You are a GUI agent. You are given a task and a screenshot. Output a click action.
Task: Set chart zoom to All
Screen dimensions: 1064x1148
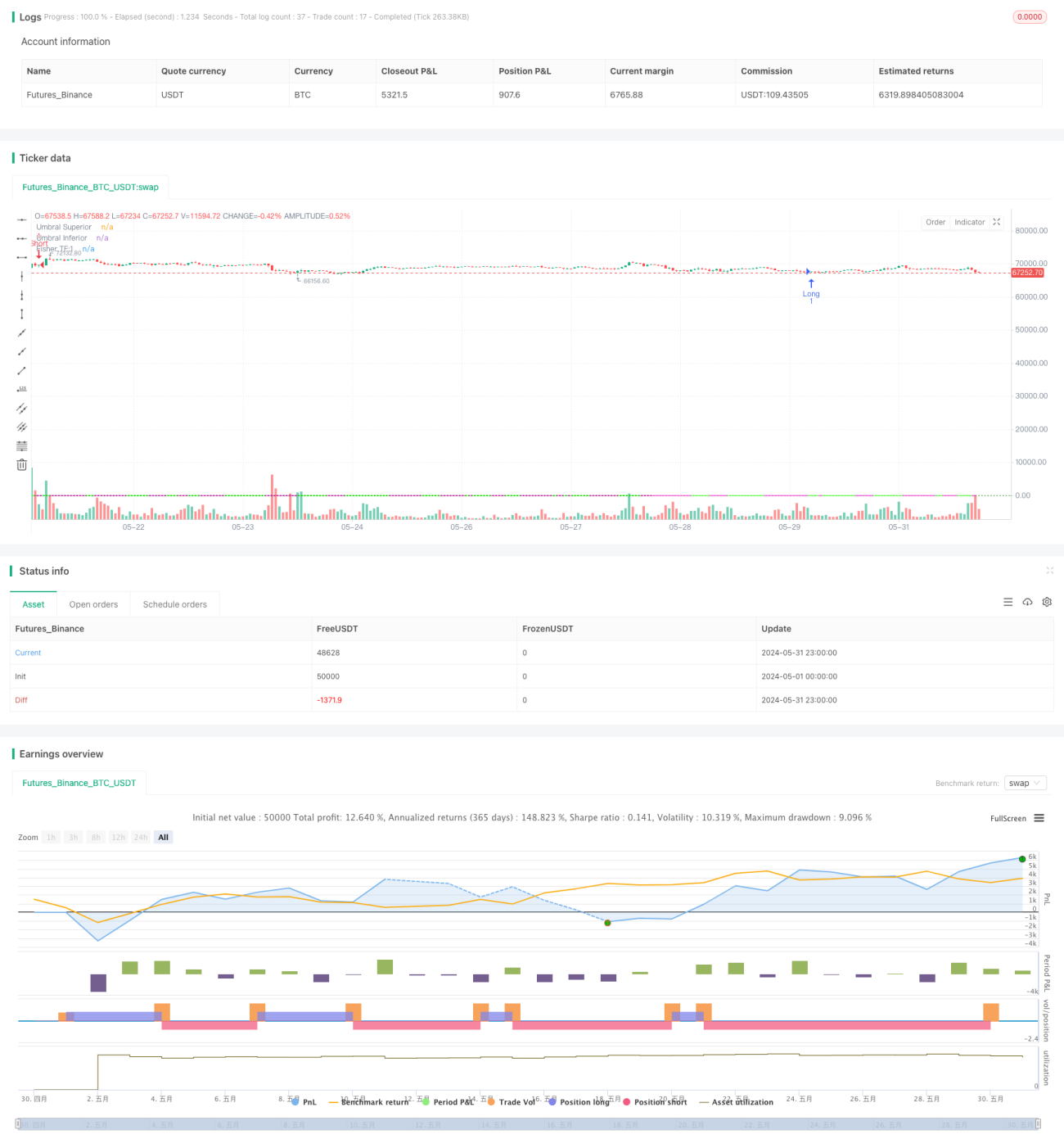click(164, 837)
